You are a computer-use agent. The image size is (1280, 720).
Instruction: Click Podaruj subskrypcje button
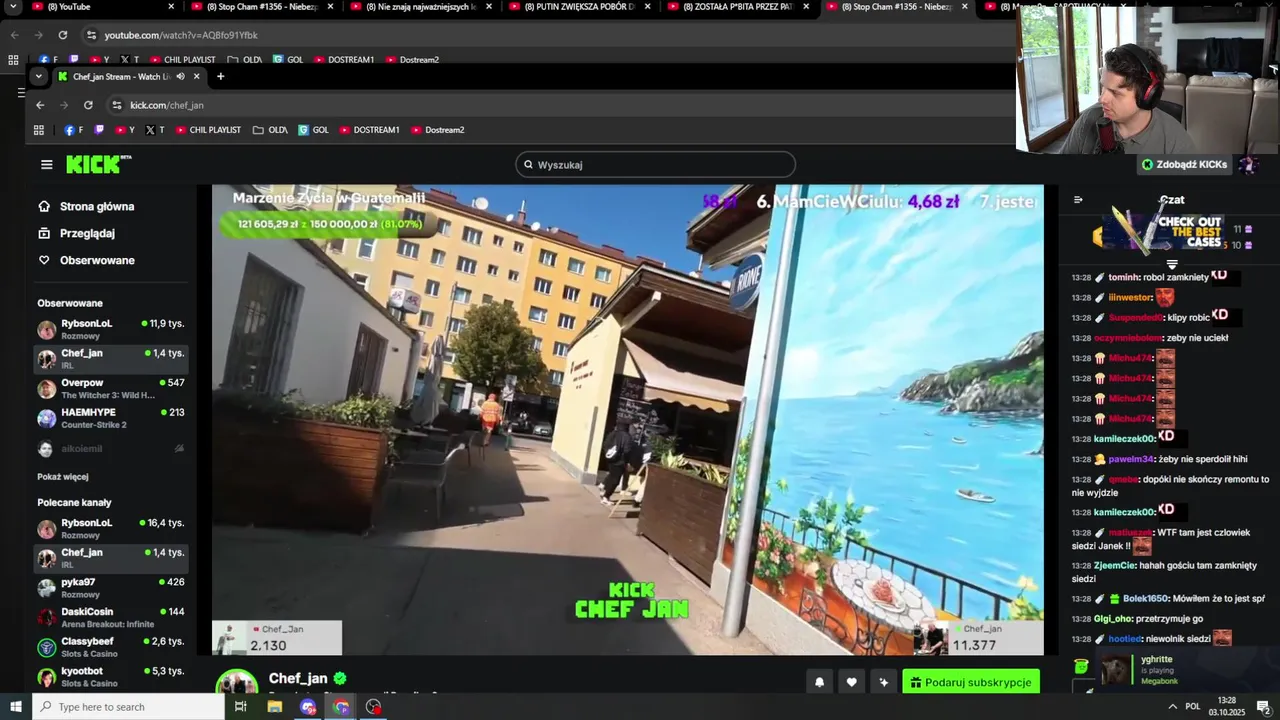pyautogui.click(x=971, y=682)
